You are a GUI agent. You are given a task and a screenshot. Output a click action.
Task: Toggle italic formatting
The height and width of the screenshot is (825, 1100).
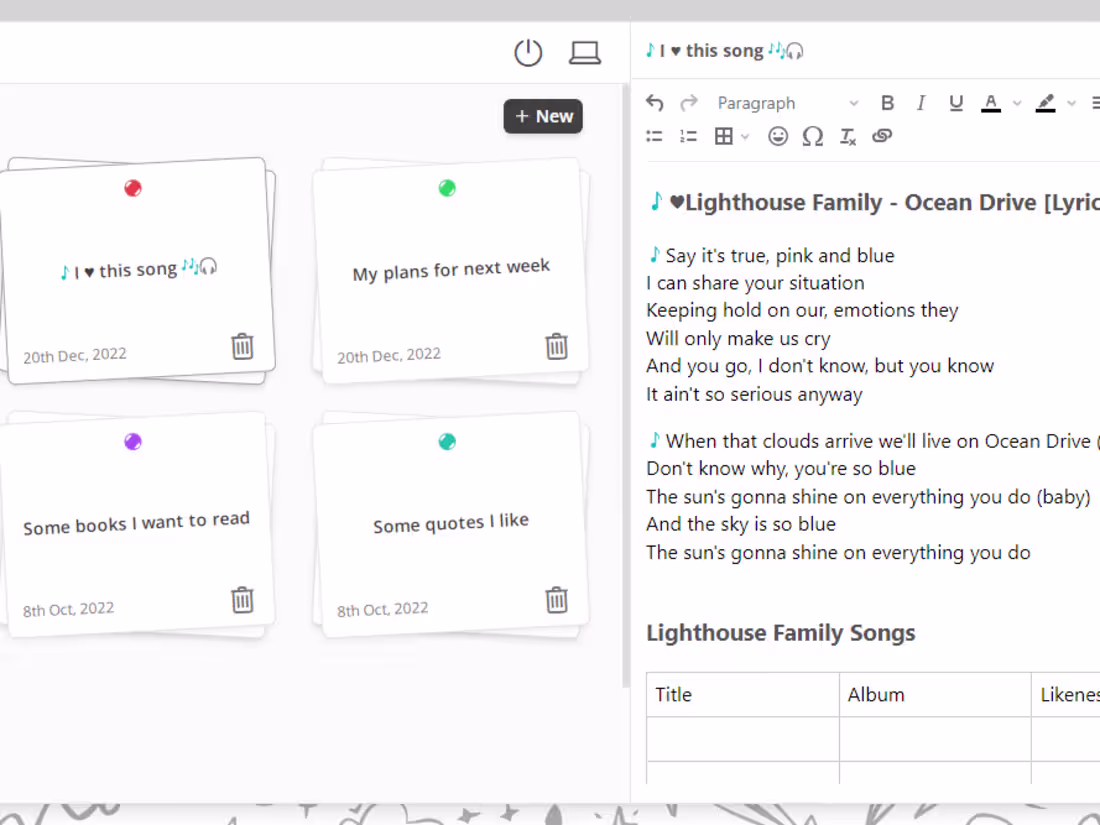click(x=921, y=103)
